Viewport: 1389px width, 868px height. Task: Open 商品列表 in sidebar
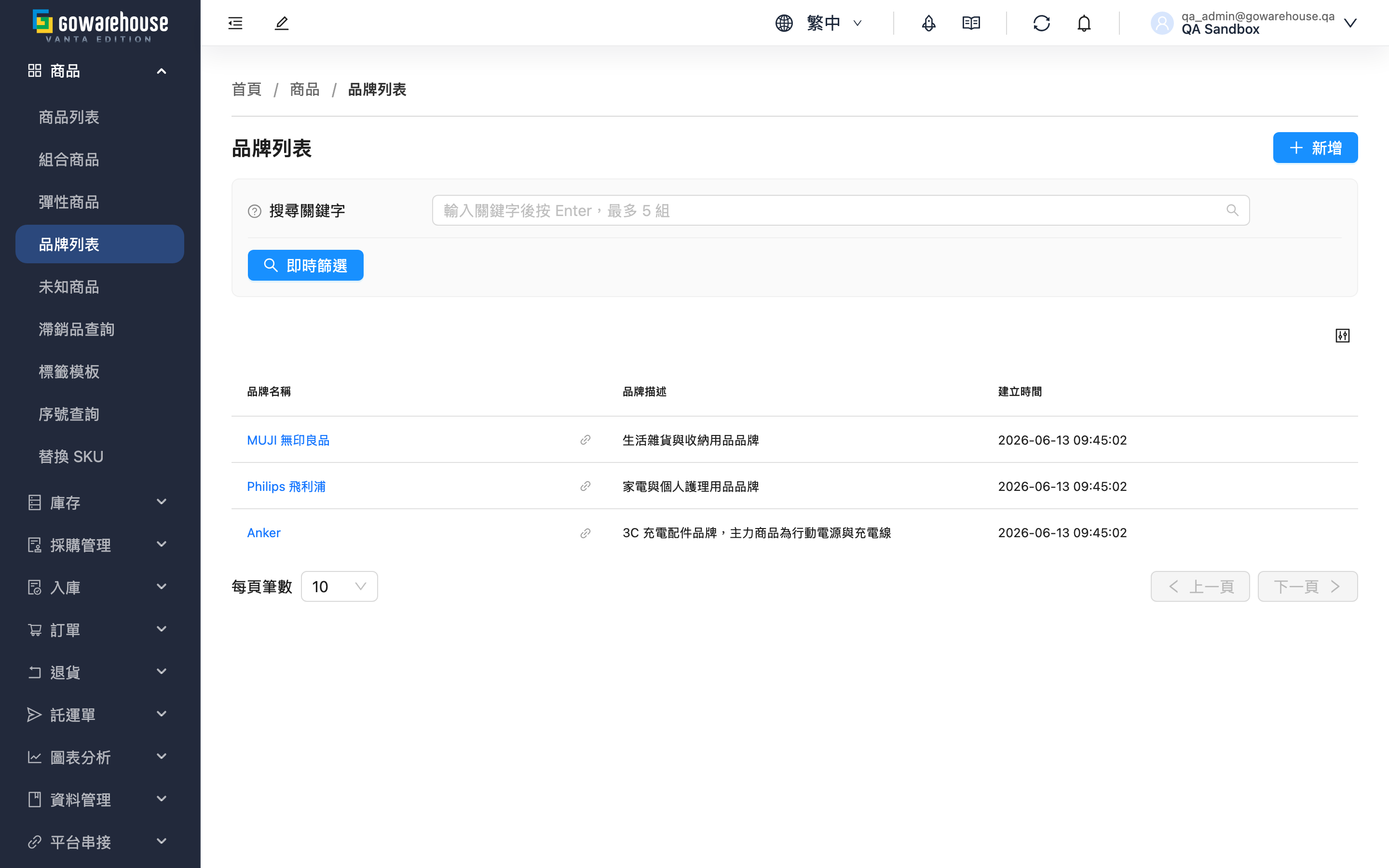100,117
